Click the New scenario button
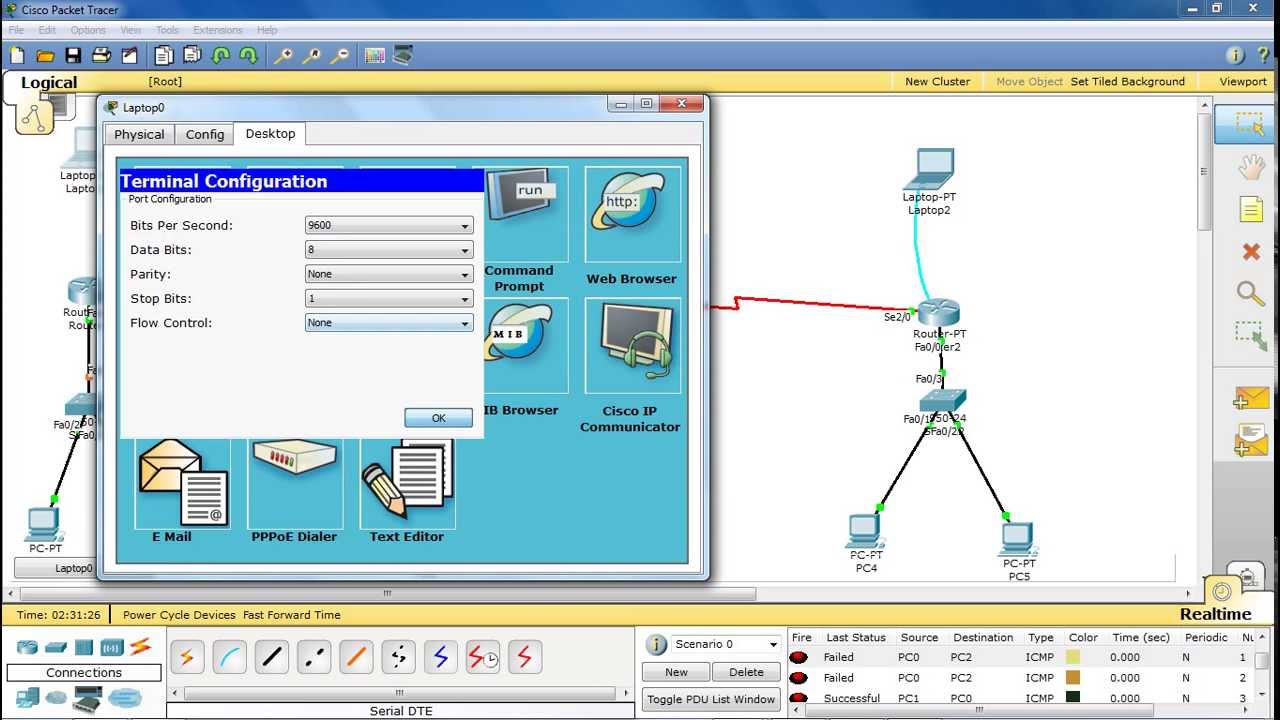 [x=676, y=672]
